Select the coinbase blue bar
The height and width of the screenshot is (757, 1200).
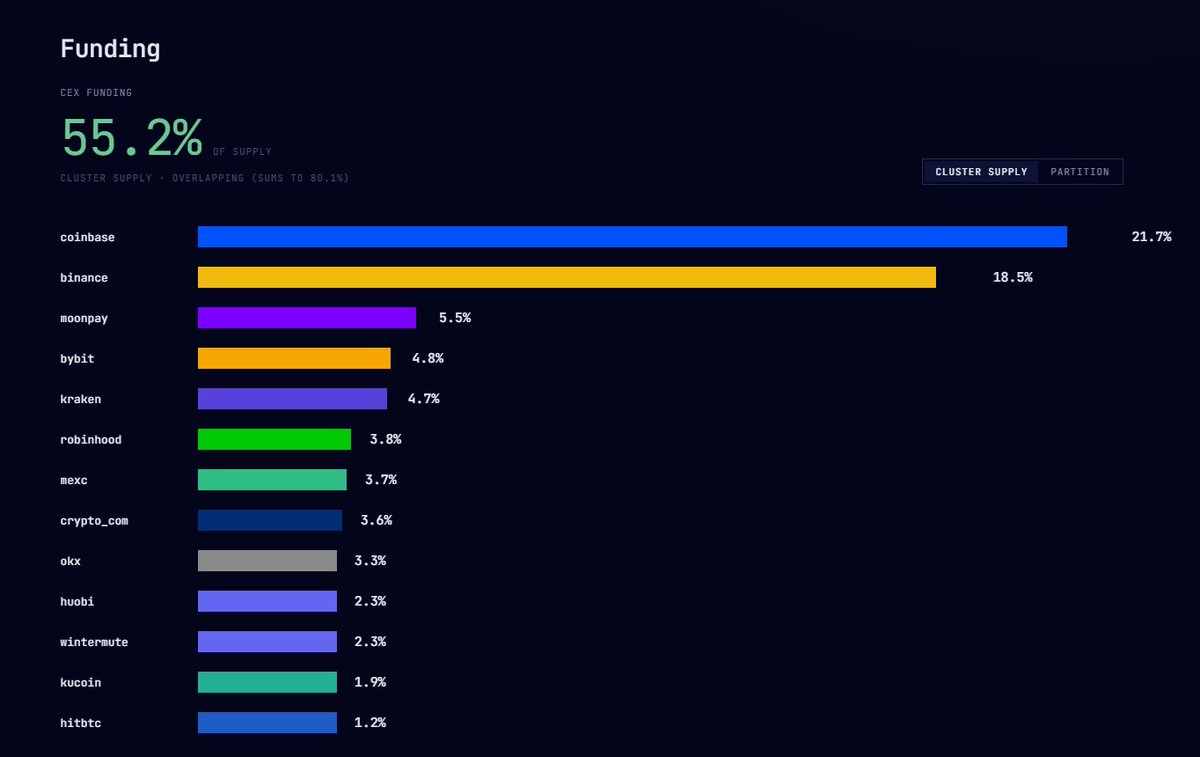click(632, 237)
